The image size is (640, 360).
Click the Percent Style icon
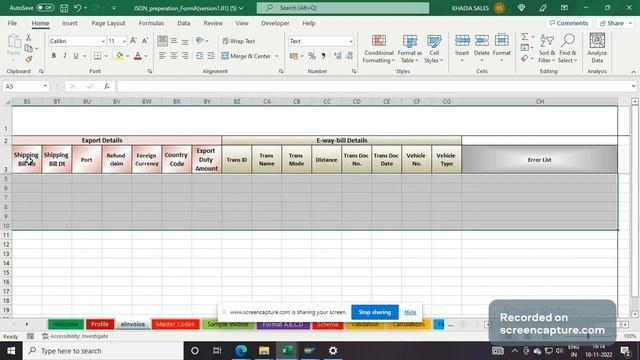(312, 56)
